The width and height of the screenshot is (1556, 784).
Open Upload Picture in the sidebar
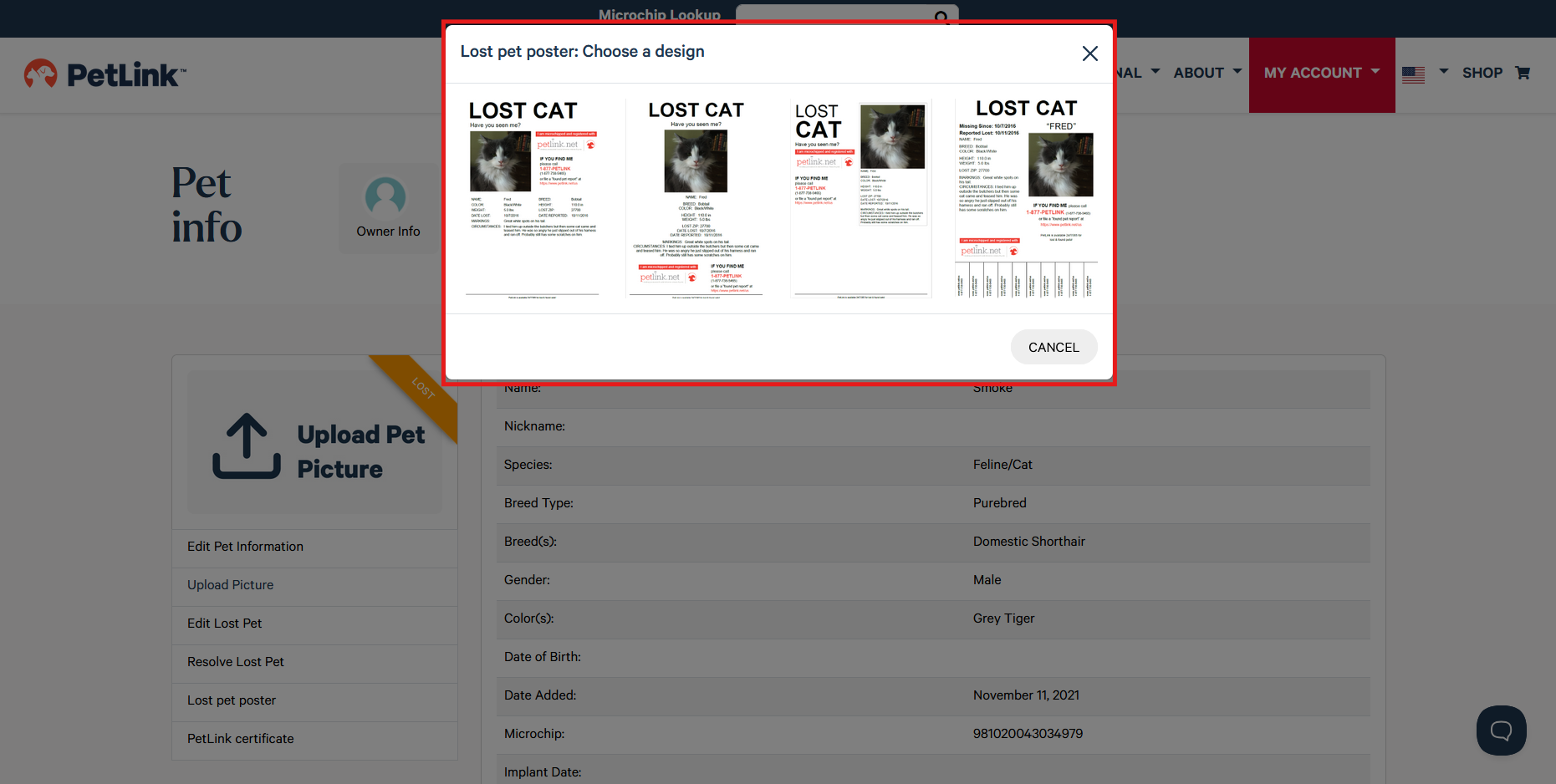[314, 585]
